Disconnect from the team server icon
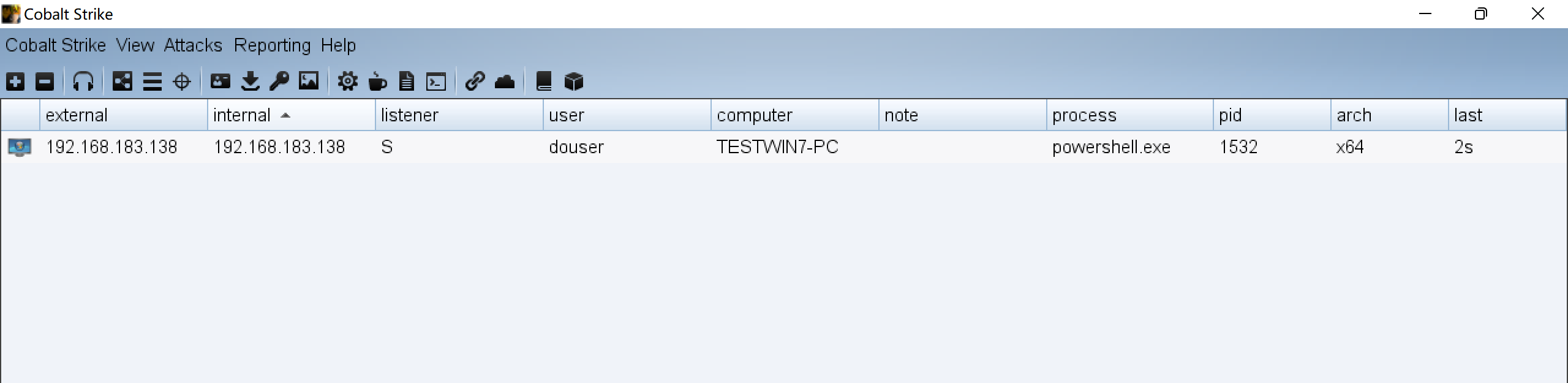This screenshot has height=383, width=1568. click(x=45, y=82)
